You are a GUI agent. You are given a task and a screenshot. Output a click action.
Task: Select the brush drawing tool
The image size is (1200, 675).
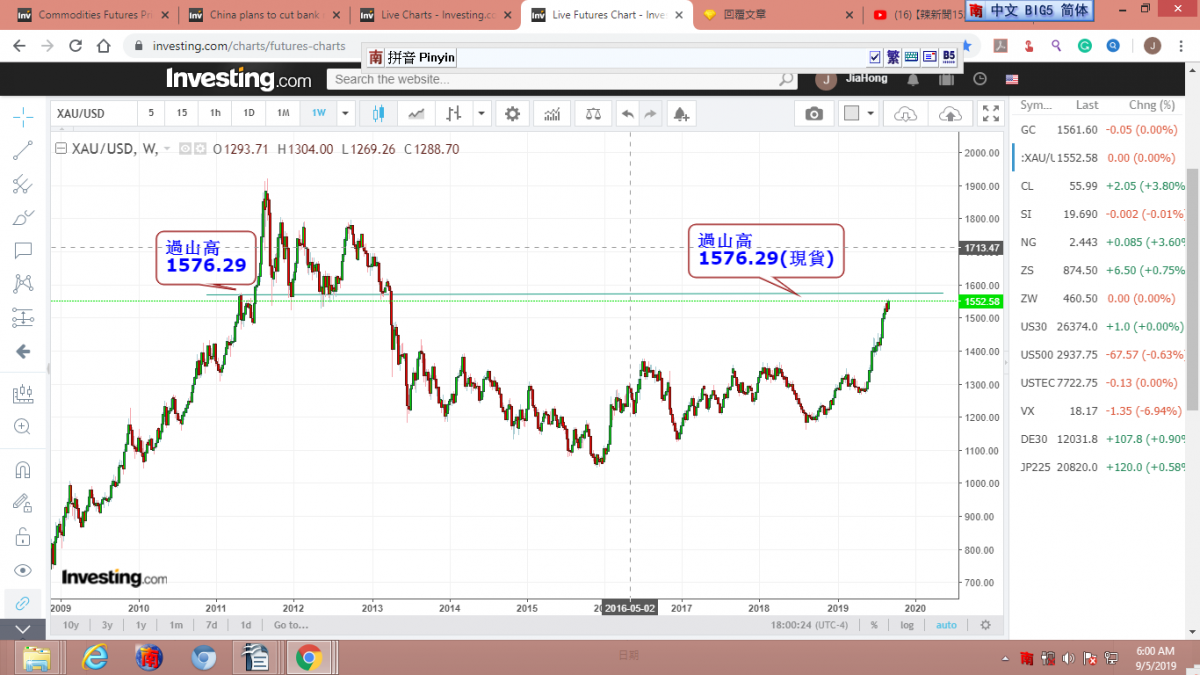tap(23, 217)
